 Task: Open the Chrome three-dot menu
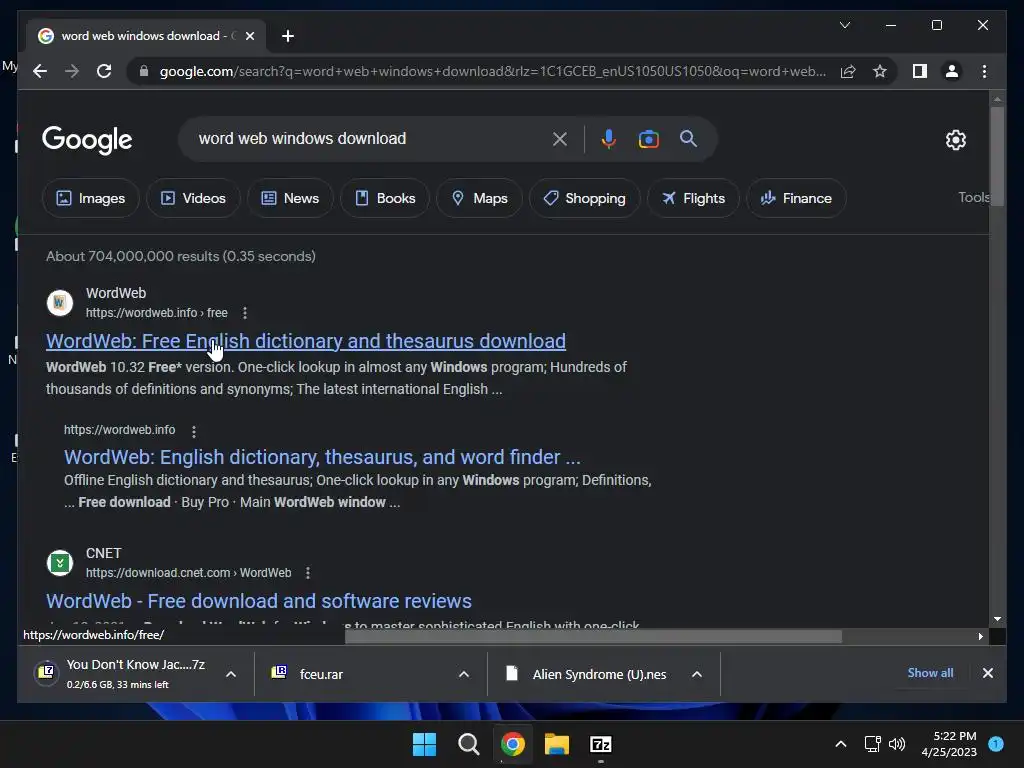pos(984,71)
